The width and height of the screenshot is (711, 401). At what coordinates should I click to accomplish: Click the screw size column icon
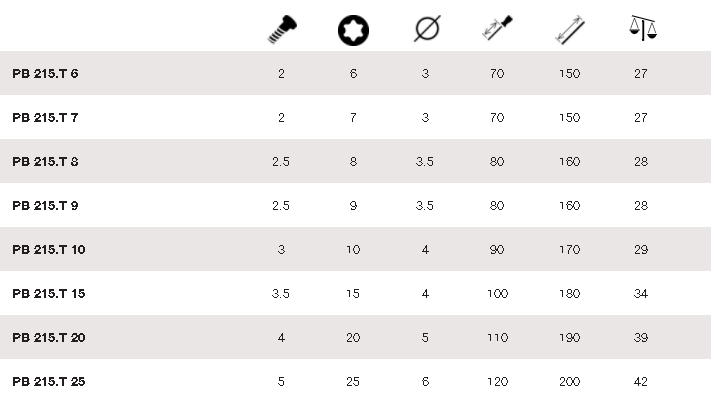pos(280,30)
